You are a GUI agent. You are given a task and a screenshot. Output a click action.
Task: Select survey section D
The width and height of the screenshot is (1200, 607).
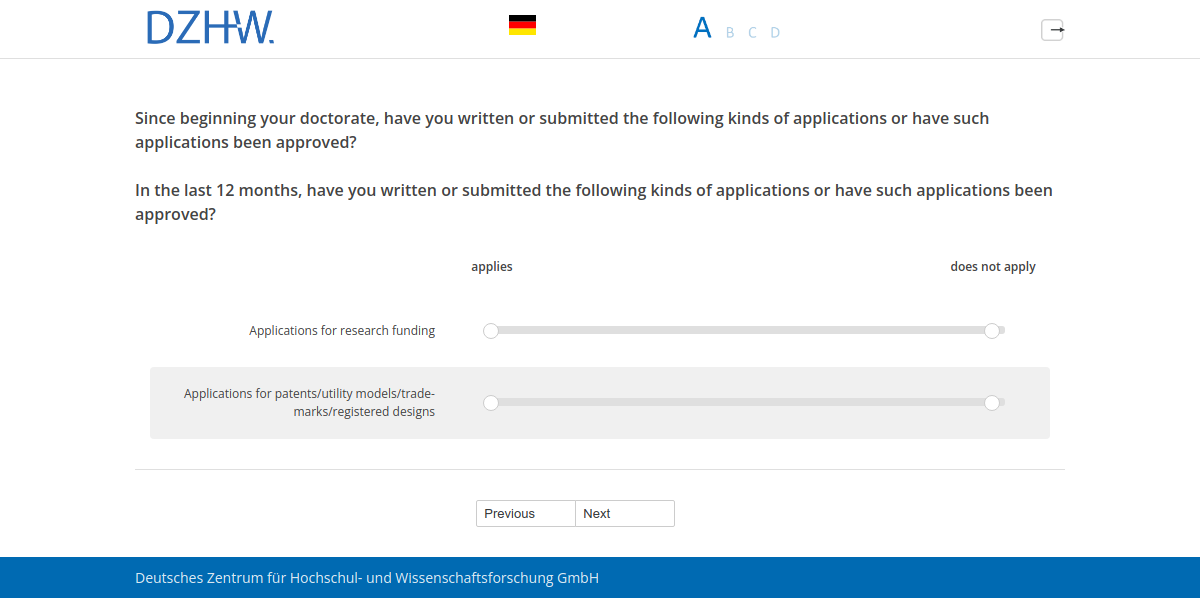(775, 32)
